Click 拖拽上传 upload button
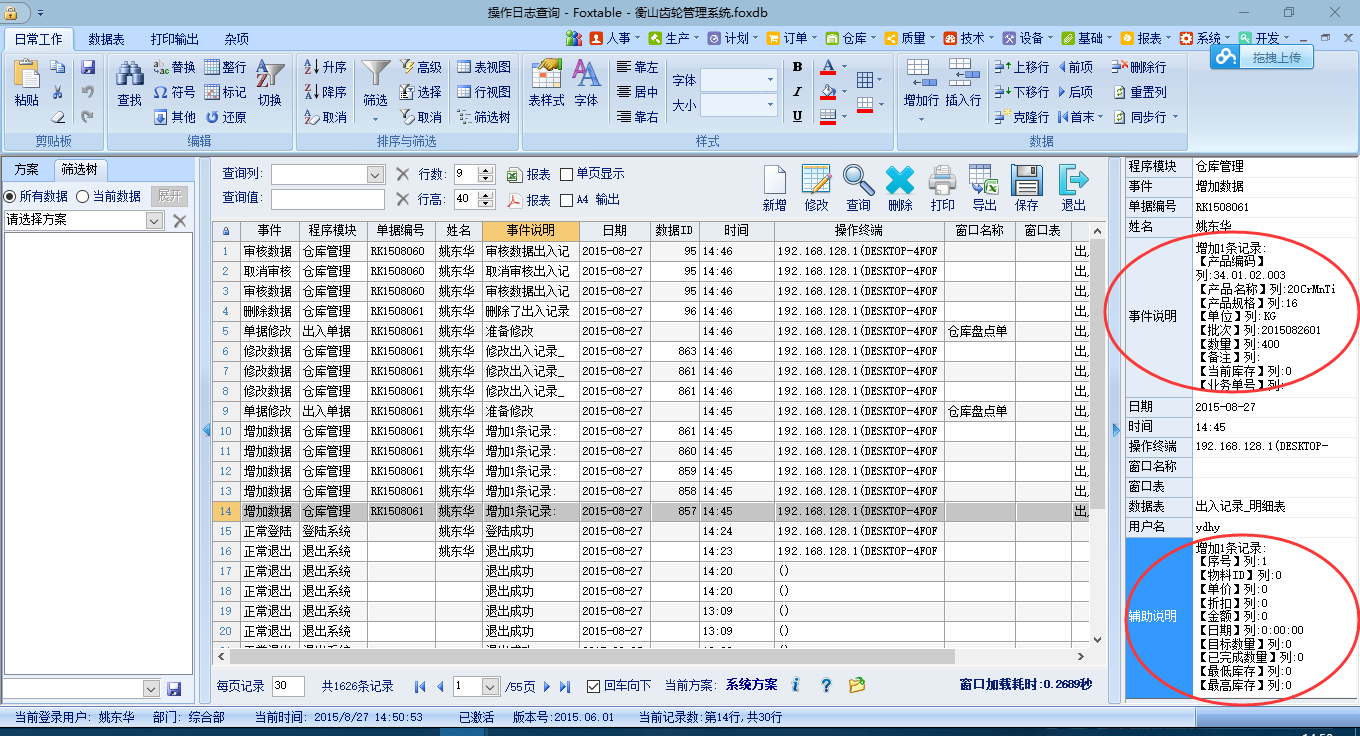1360x736 pixels. click(x=1260, y=58)
